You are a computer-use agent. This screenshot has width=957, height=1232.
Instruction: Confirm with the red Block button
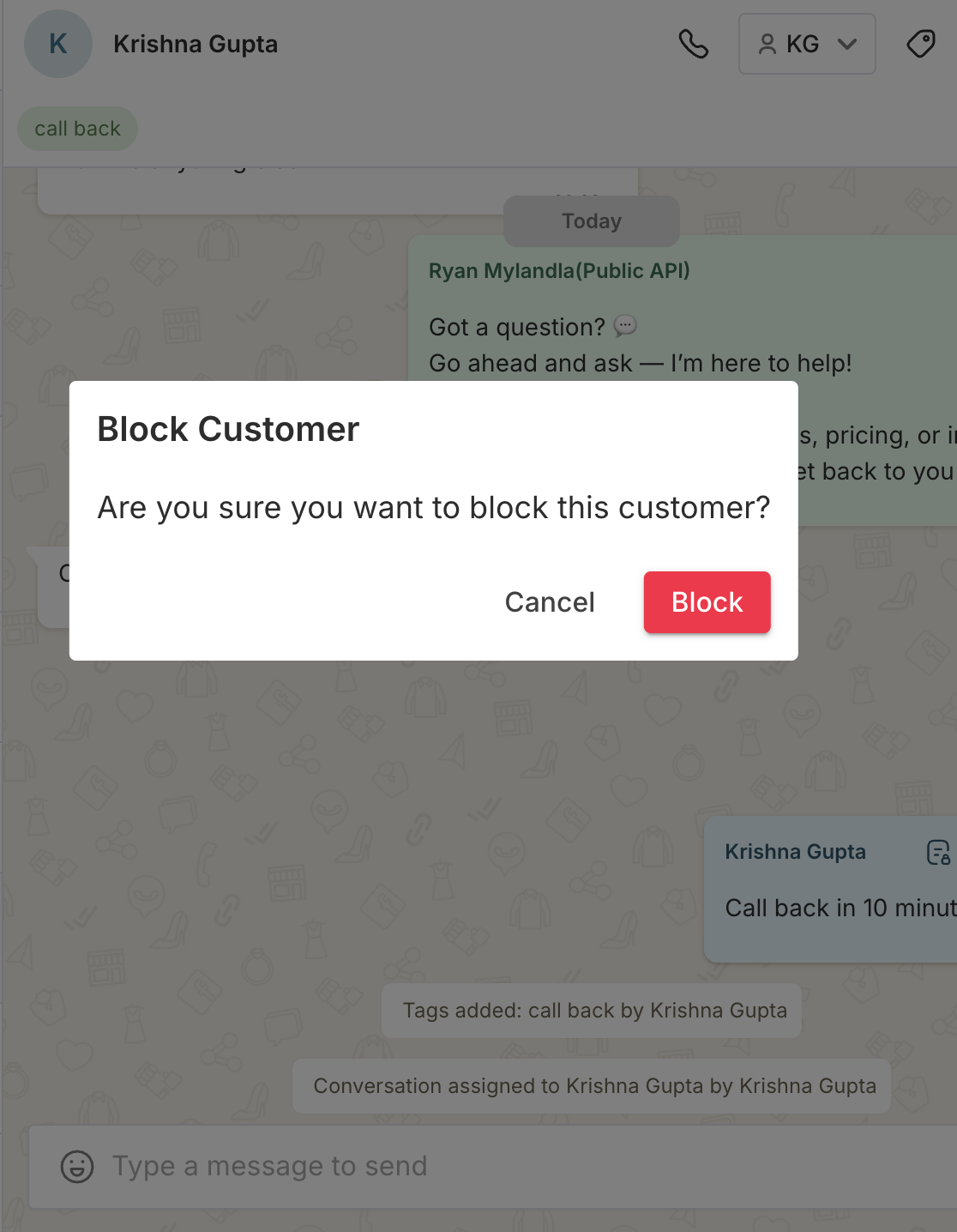point(707,602)
